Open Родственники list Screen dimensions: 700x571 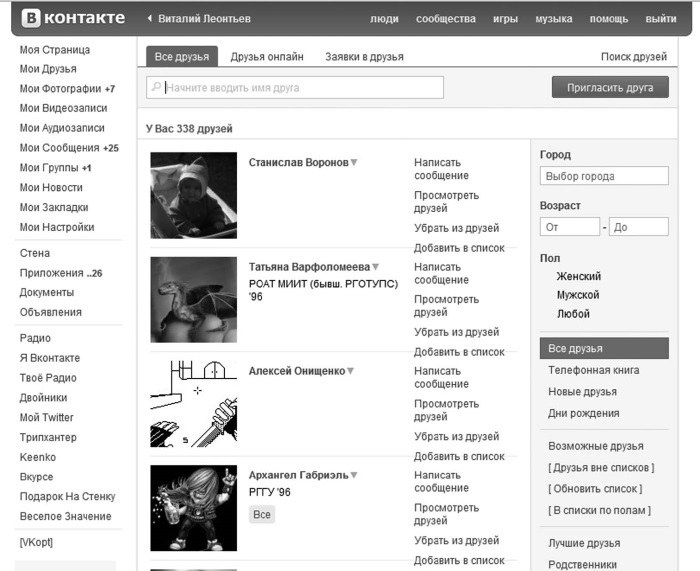582,564
